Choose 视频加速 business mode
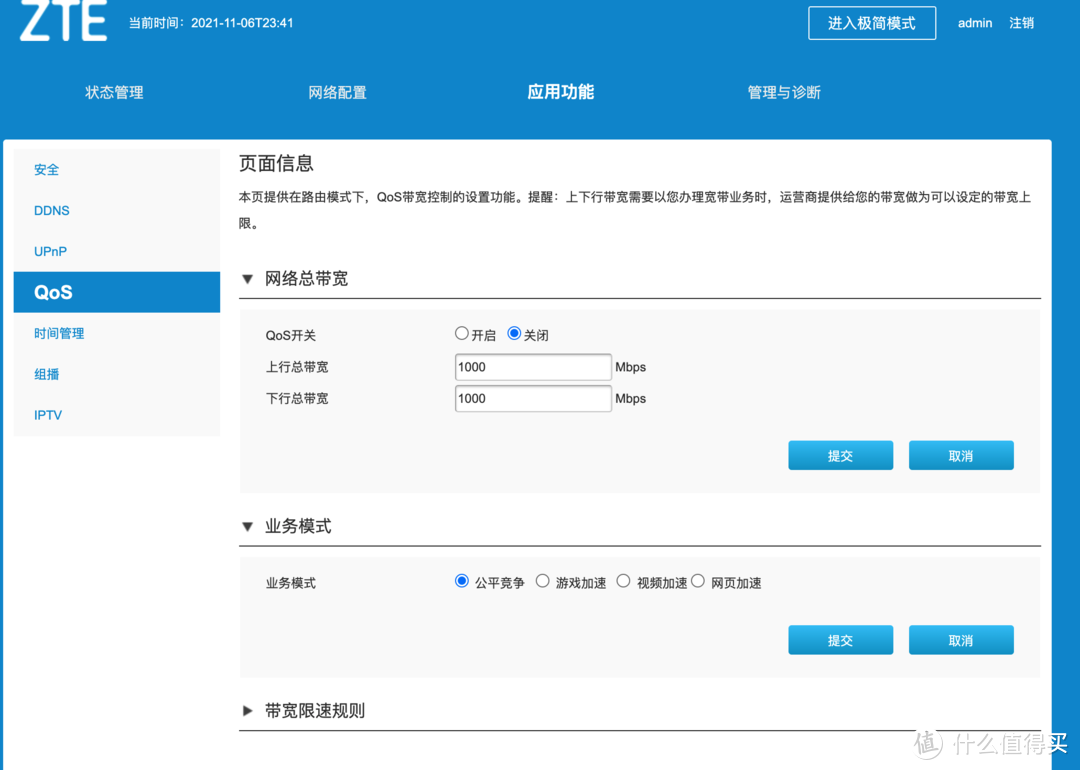The width and height of the screenshot is (1080, 770). [x=623, y=581]
